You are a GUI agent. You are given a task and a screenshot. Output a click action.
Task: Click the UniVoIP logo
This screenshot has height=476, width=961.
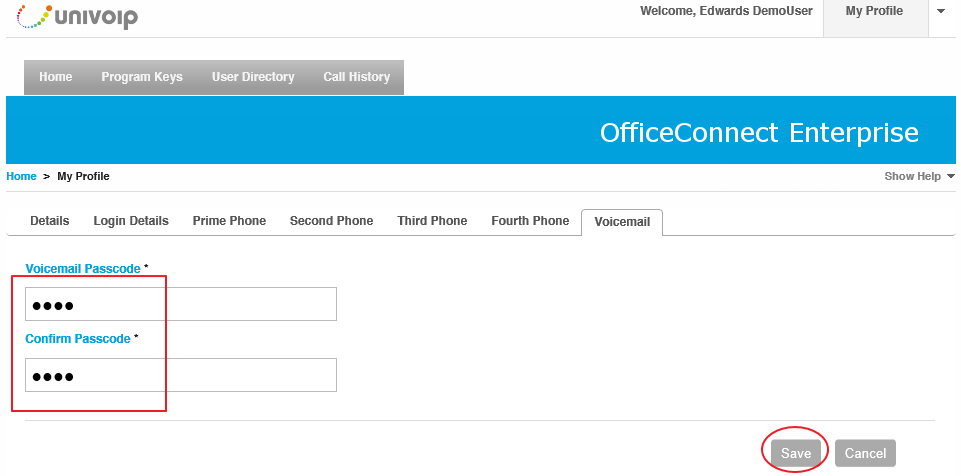[x=77, y=16]
